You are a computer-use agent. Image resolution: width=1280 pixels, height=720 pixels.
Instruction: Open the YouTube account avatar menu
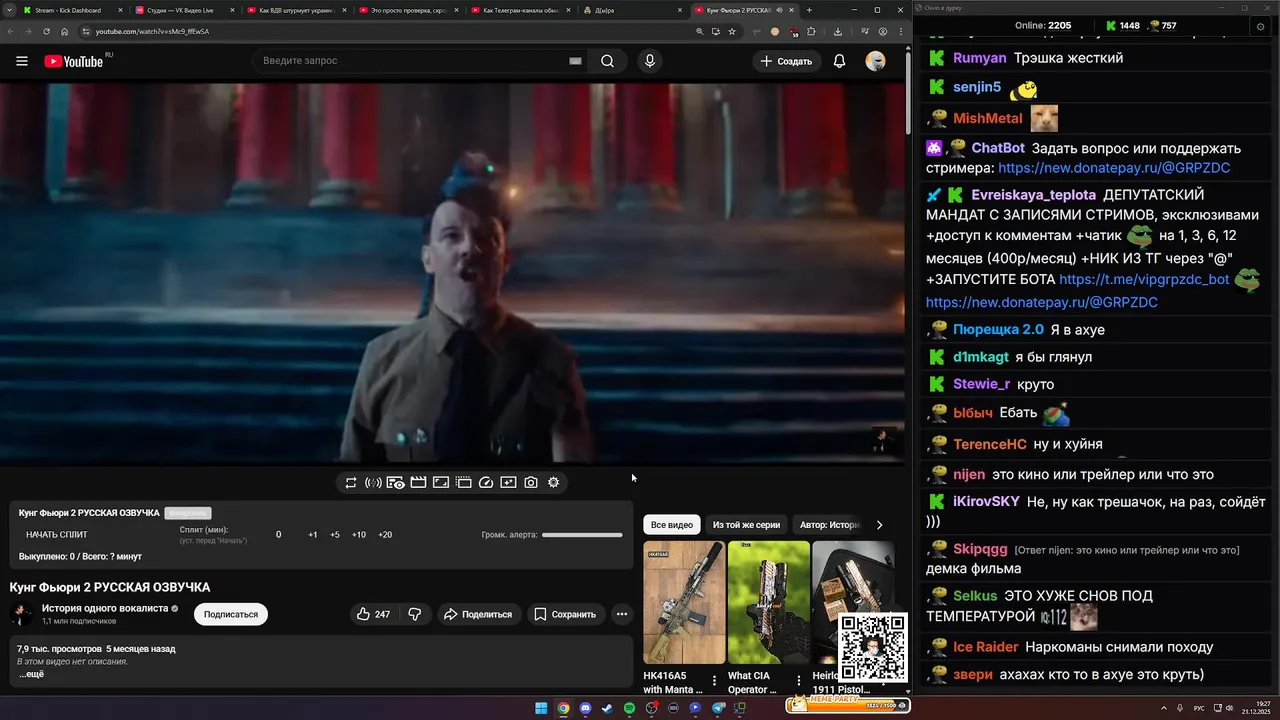click(875, 61)
